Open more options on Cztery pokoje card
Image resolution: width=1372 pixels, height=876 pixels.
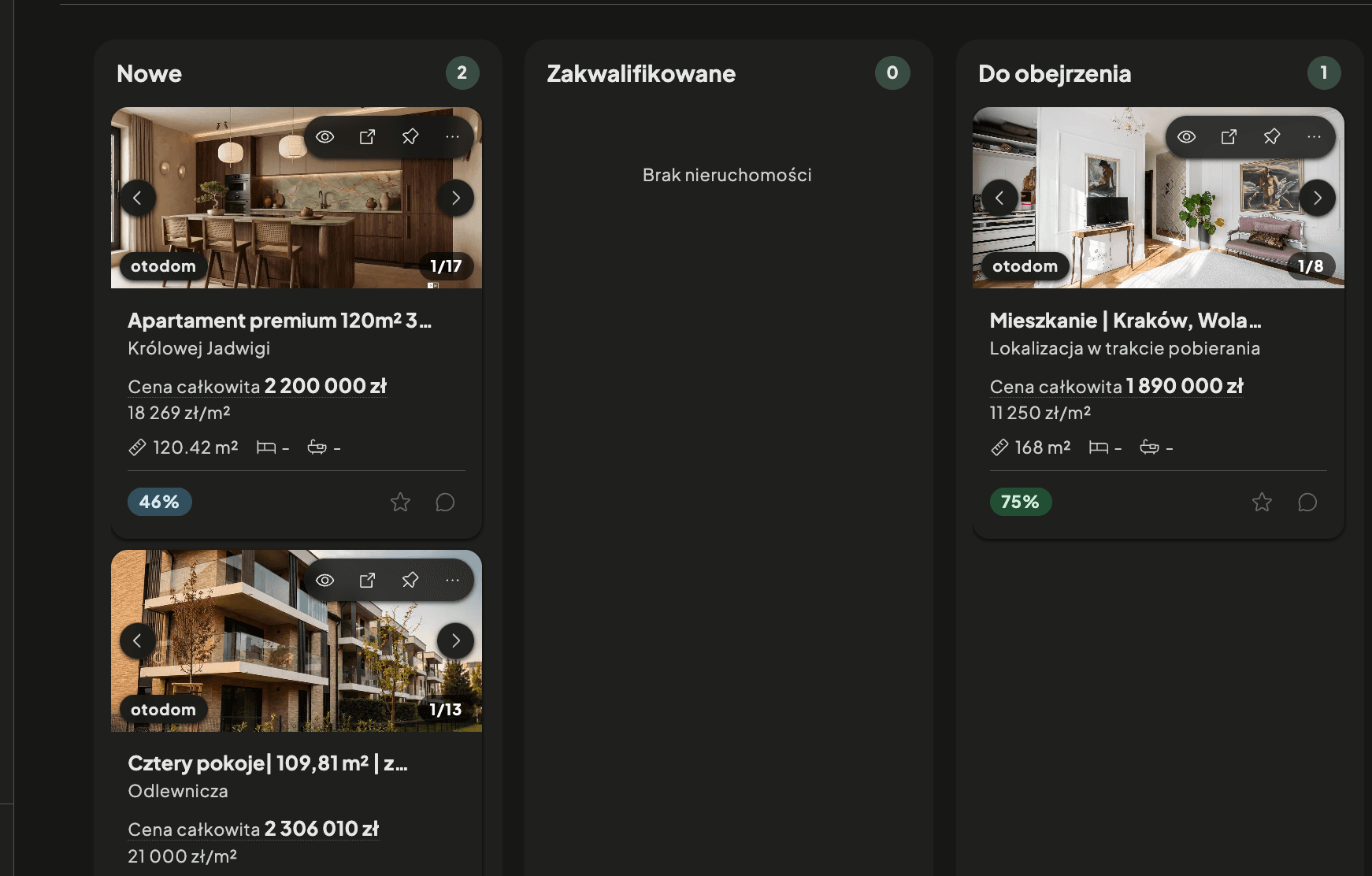[x=453, y=581]
